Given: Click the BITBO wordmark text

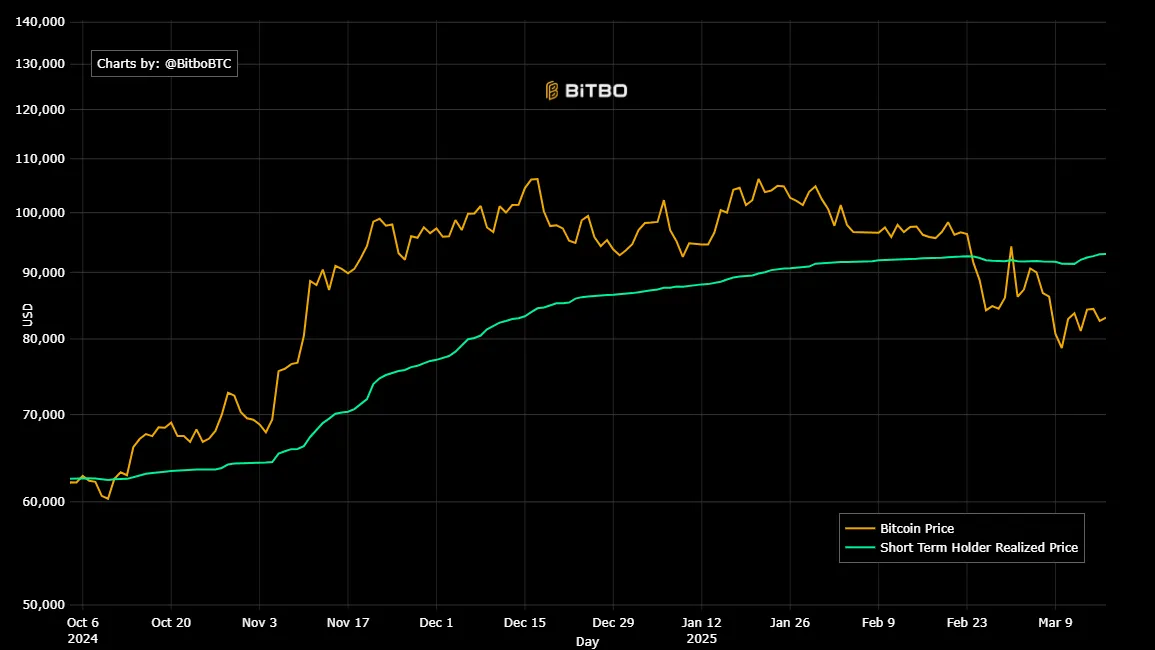Looking at the screenshot, I should [596, 91].
